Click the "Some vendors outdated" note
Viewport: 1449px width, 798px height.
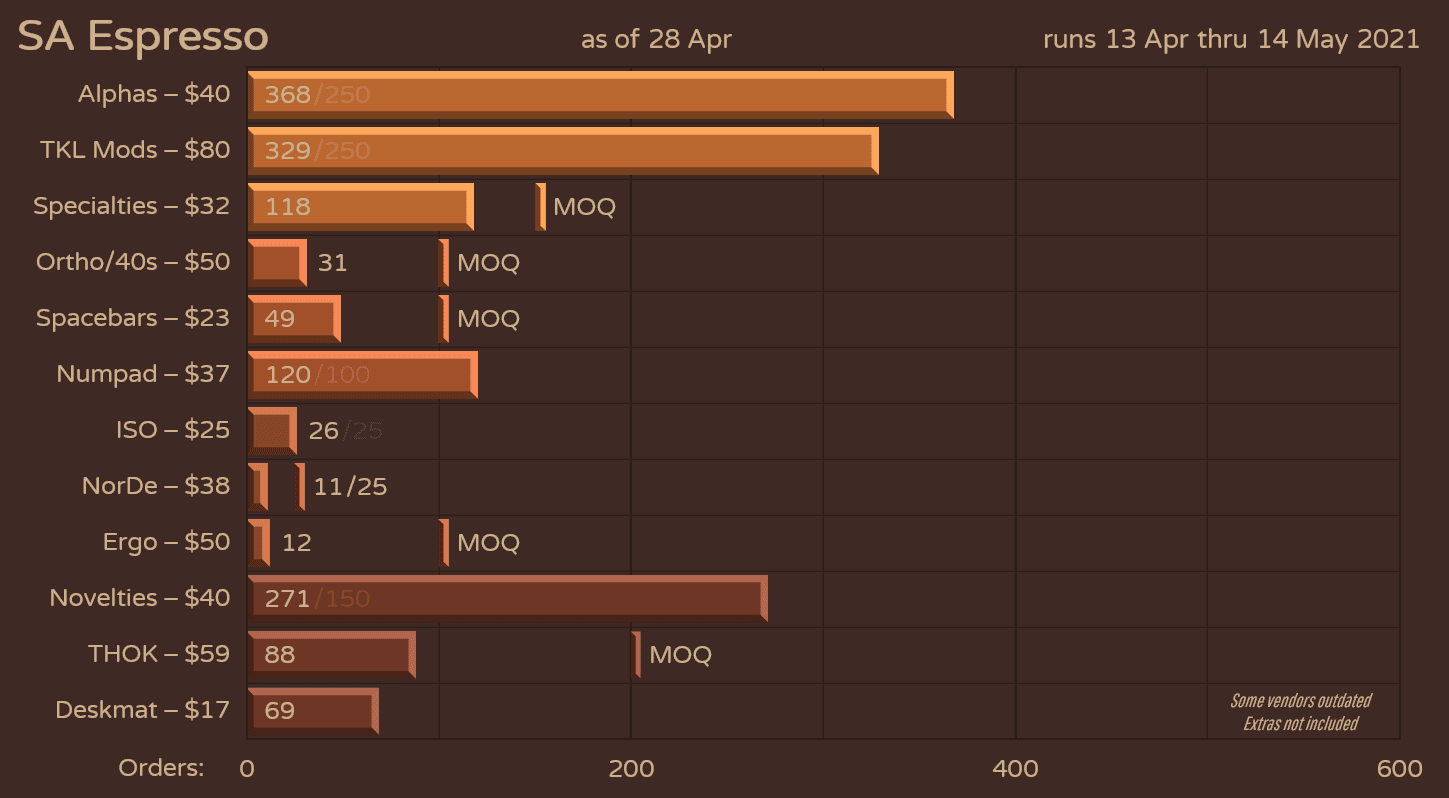1300,701
